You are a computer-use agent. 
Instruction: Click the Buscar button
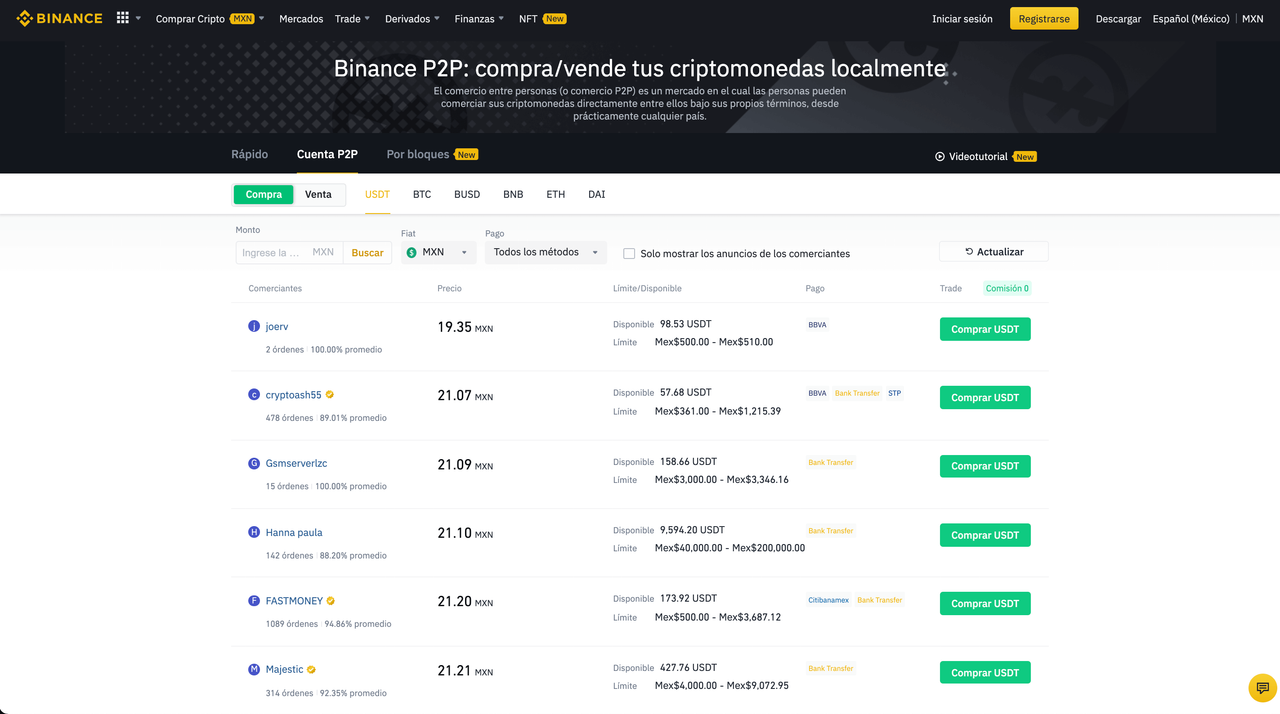pos(367,253)
